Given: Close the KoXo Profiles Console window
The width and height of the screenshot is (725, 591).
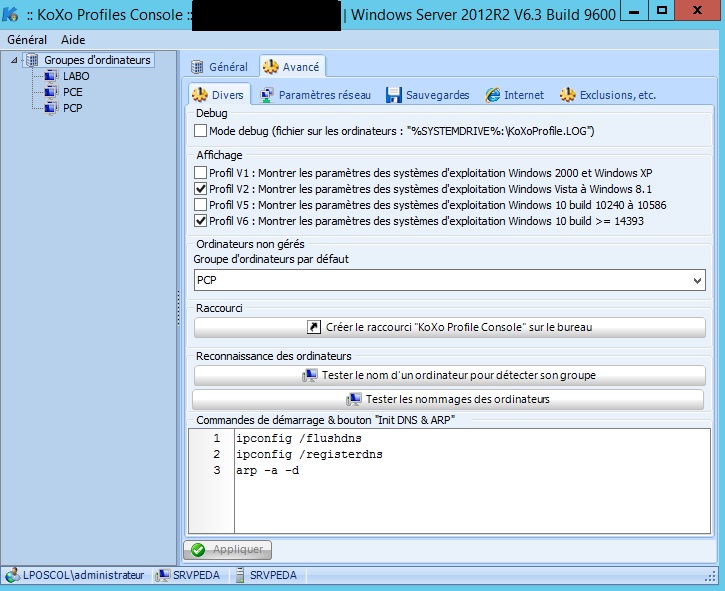Looking at the screenshot, I should click(698, 11).
